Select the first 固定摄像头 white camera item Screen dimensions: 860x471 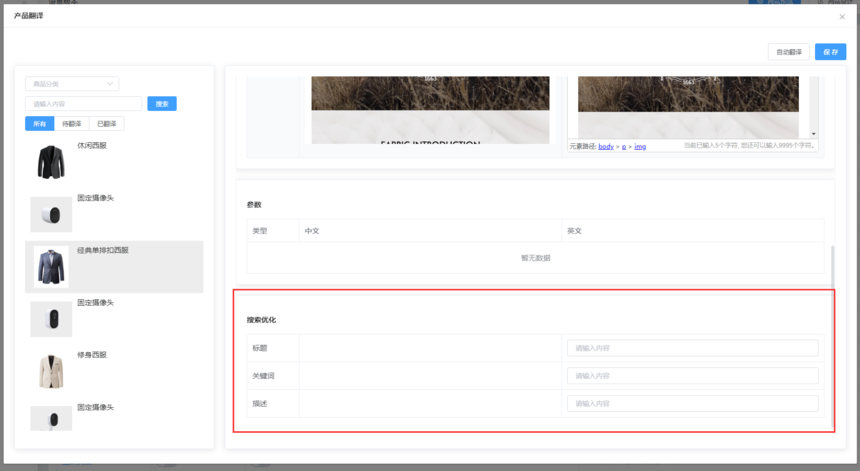click(51, 214)
